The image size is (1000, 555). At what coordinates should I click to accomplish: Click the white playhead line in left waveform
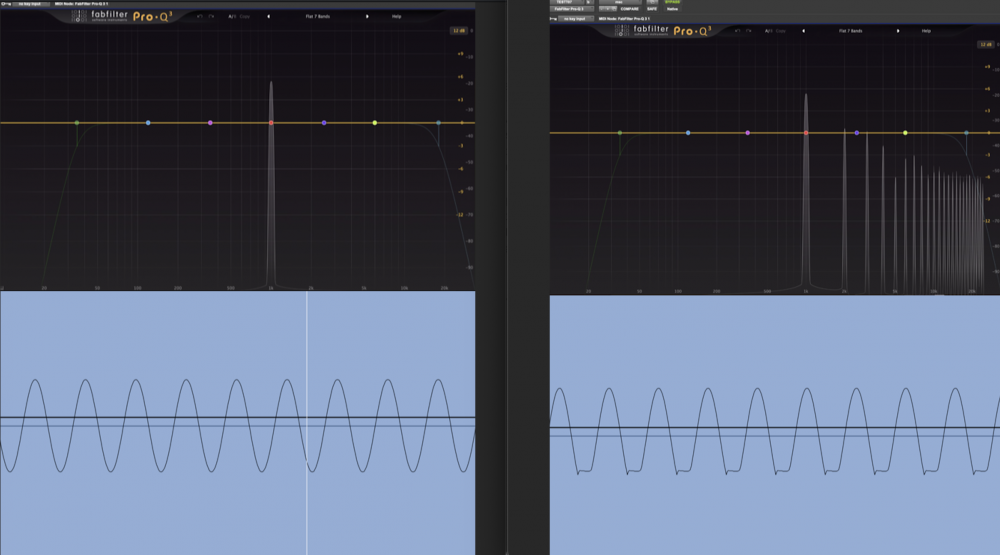307,422
